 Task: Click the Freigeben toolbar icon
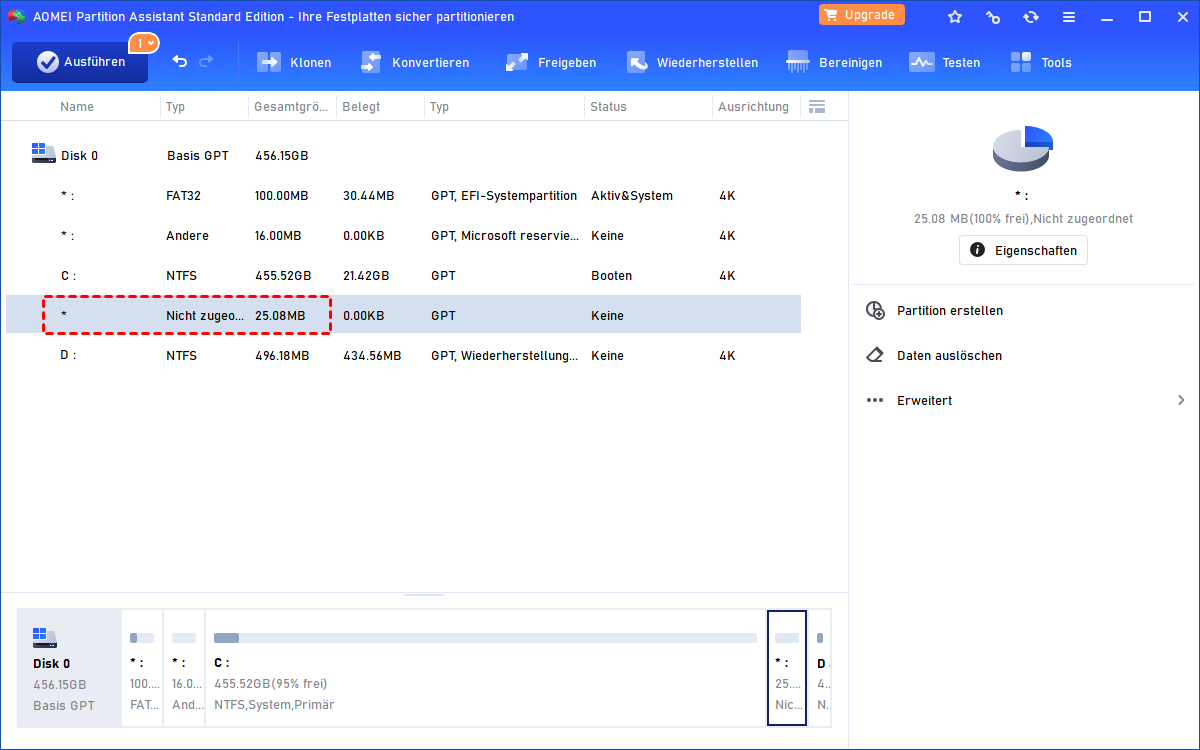[517, 62]
